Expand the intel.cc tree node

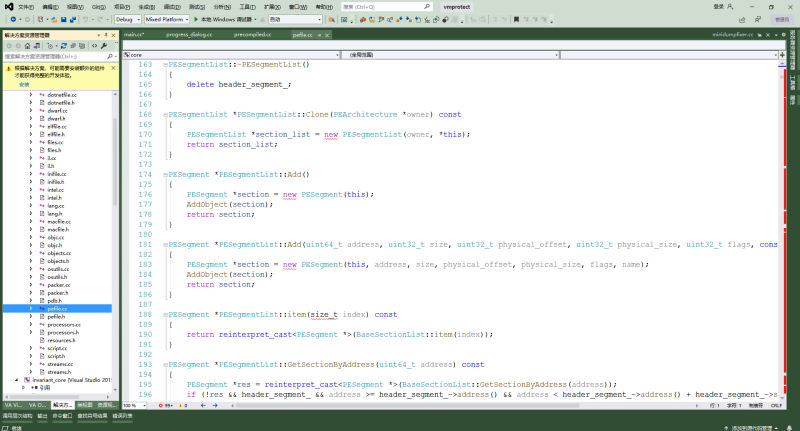tap(30, 190)
